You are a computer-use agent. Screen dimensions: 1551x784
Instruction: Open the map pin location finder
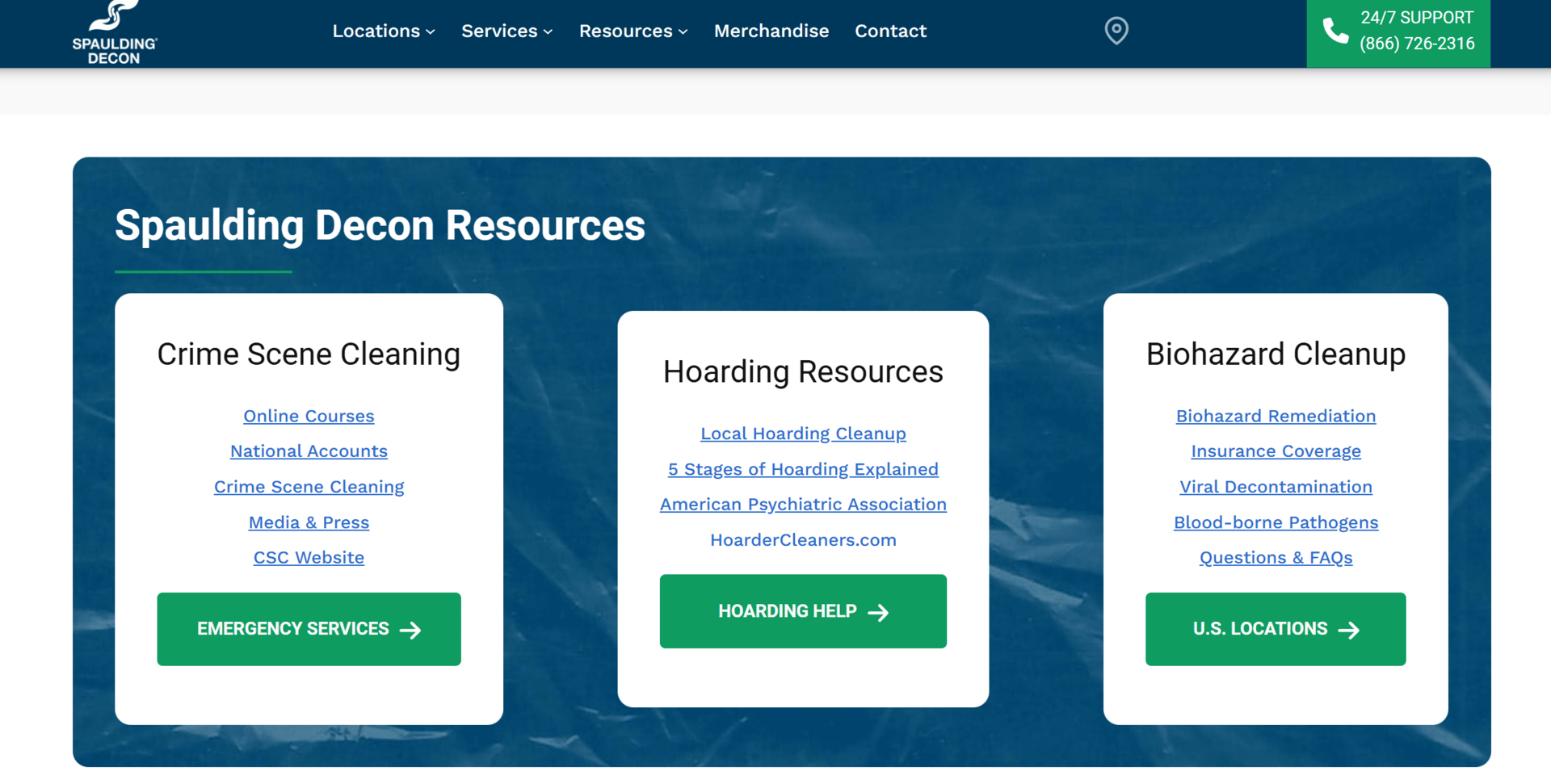pyautogui.click(x=1116, y=31)
